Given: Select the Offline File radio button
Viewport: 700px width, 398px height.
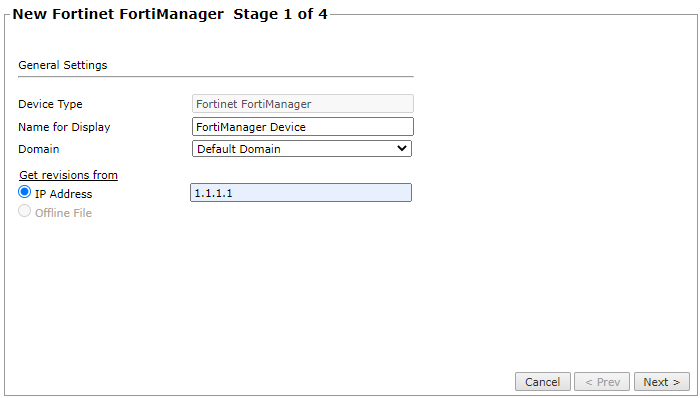Looking at the screenshot, I should (25, 211).
